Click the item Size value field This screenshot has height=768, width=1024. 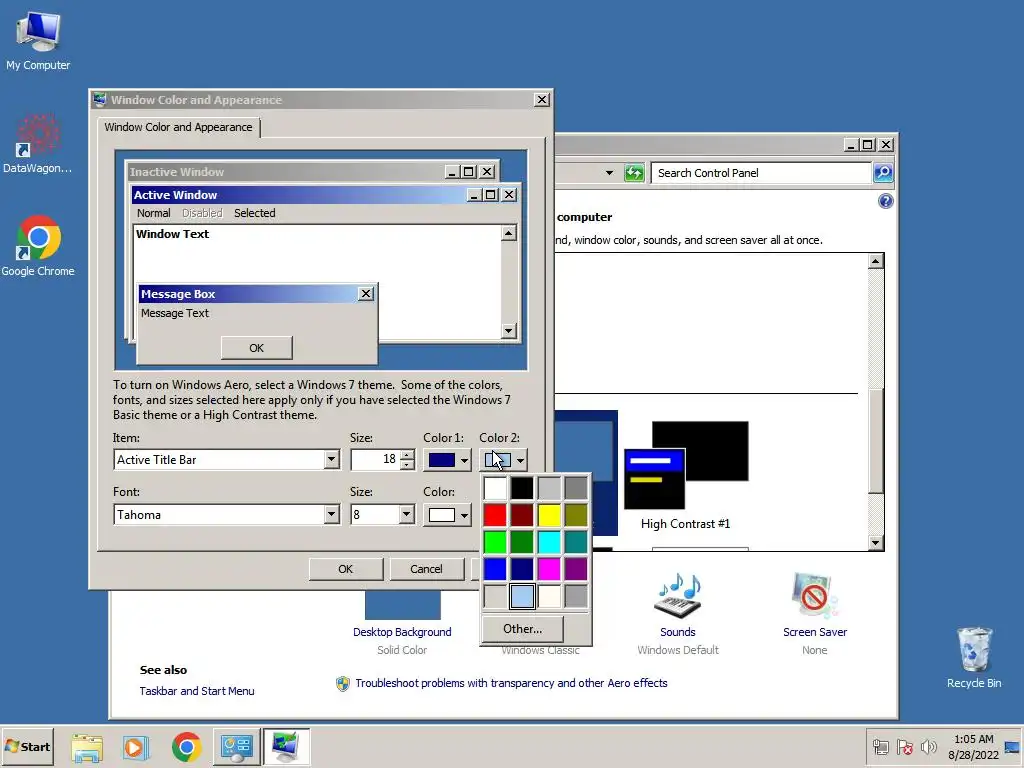point(376,460)
